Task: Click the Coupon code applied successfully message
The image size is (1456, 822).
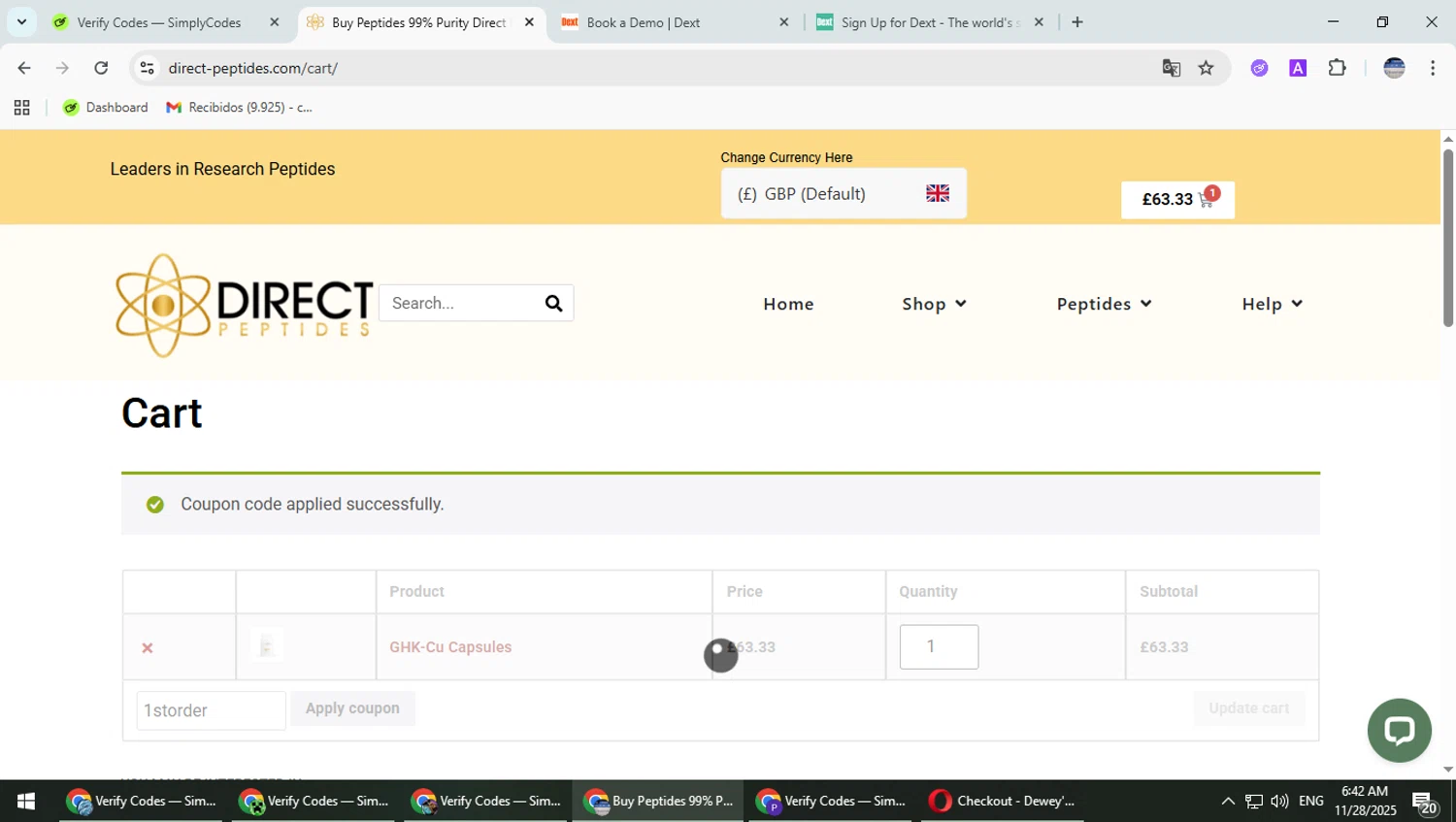Action: 313,505
